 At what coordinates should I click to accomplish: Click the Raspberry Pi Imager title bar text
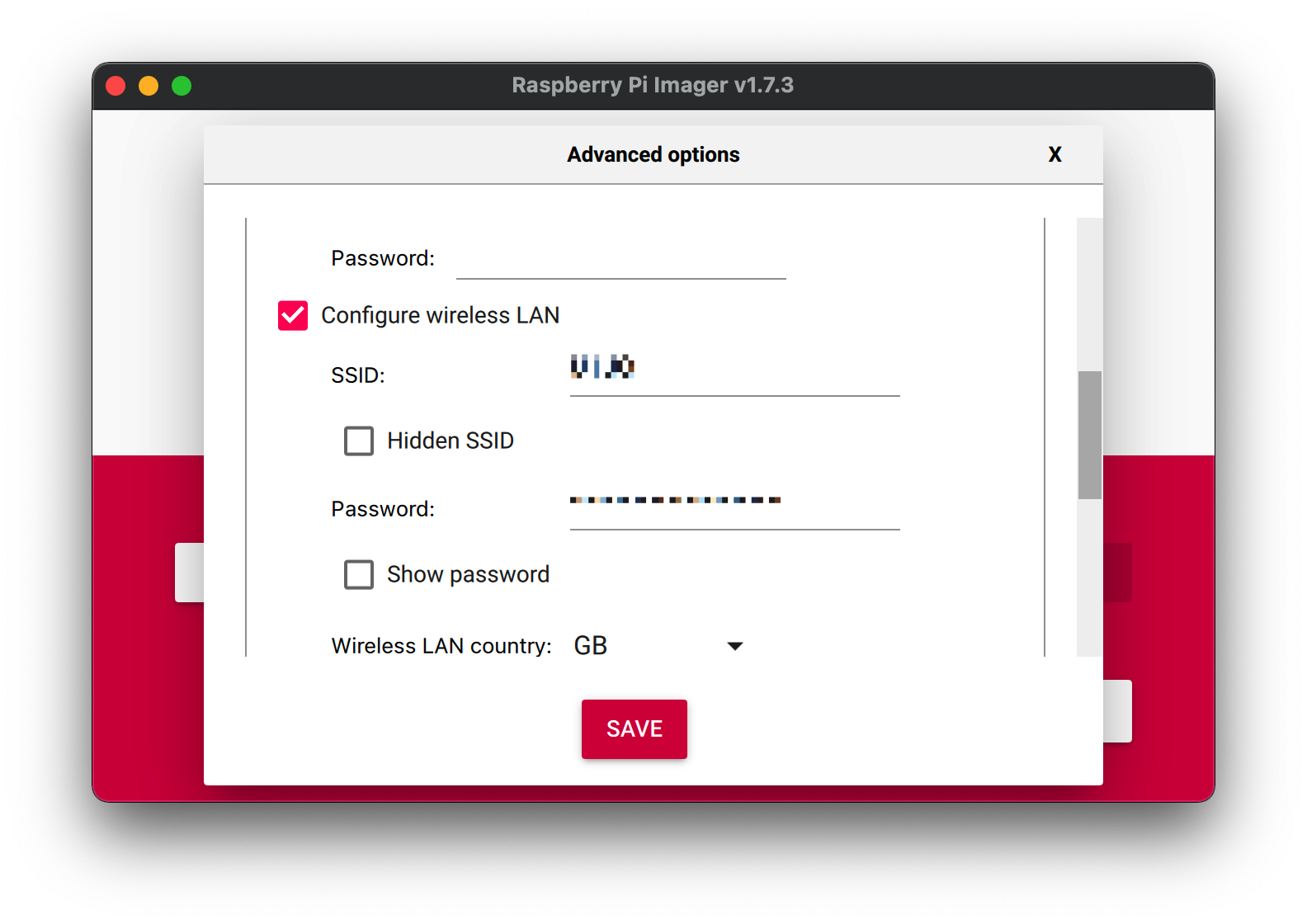pos(653,85)
